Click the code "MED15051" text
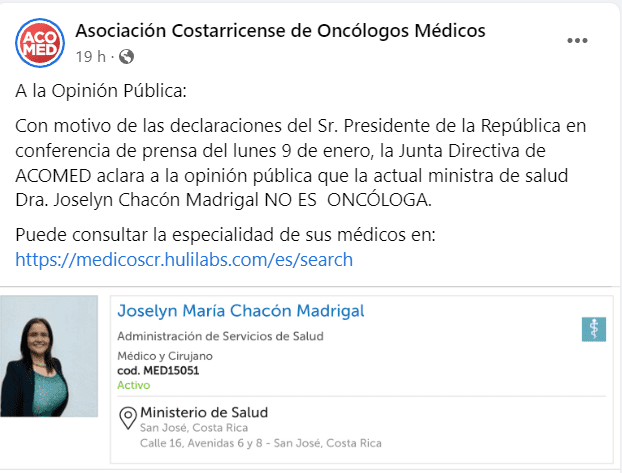The height and width of the screenshot is (473, 622). (x=158, y=370)
